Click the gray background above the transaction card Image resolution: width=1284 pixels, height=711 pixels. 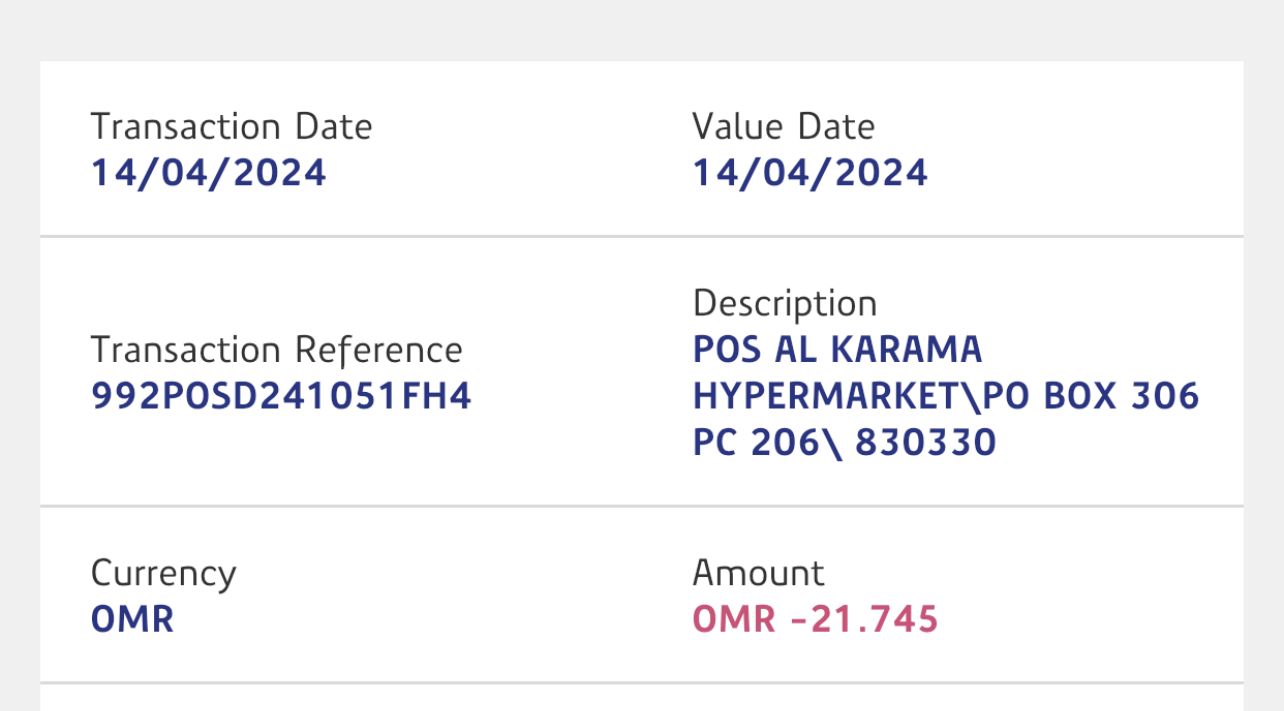[641, 30]
